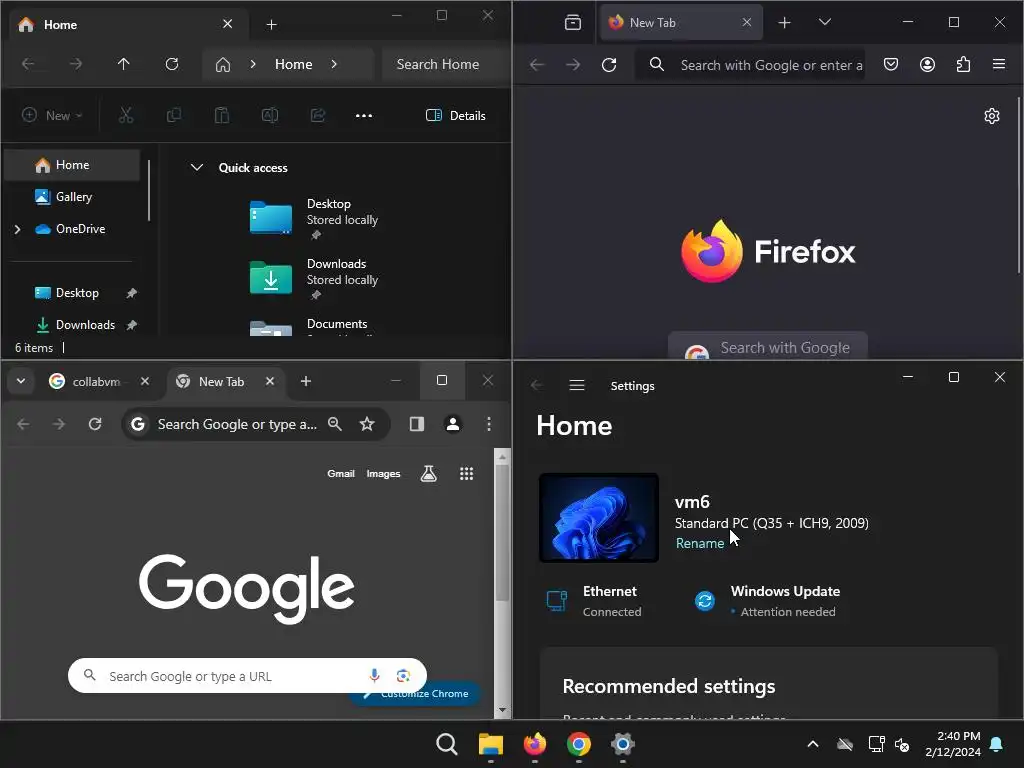Show hidden icons in system tray
1024x768 pixels.
(812, 744)
